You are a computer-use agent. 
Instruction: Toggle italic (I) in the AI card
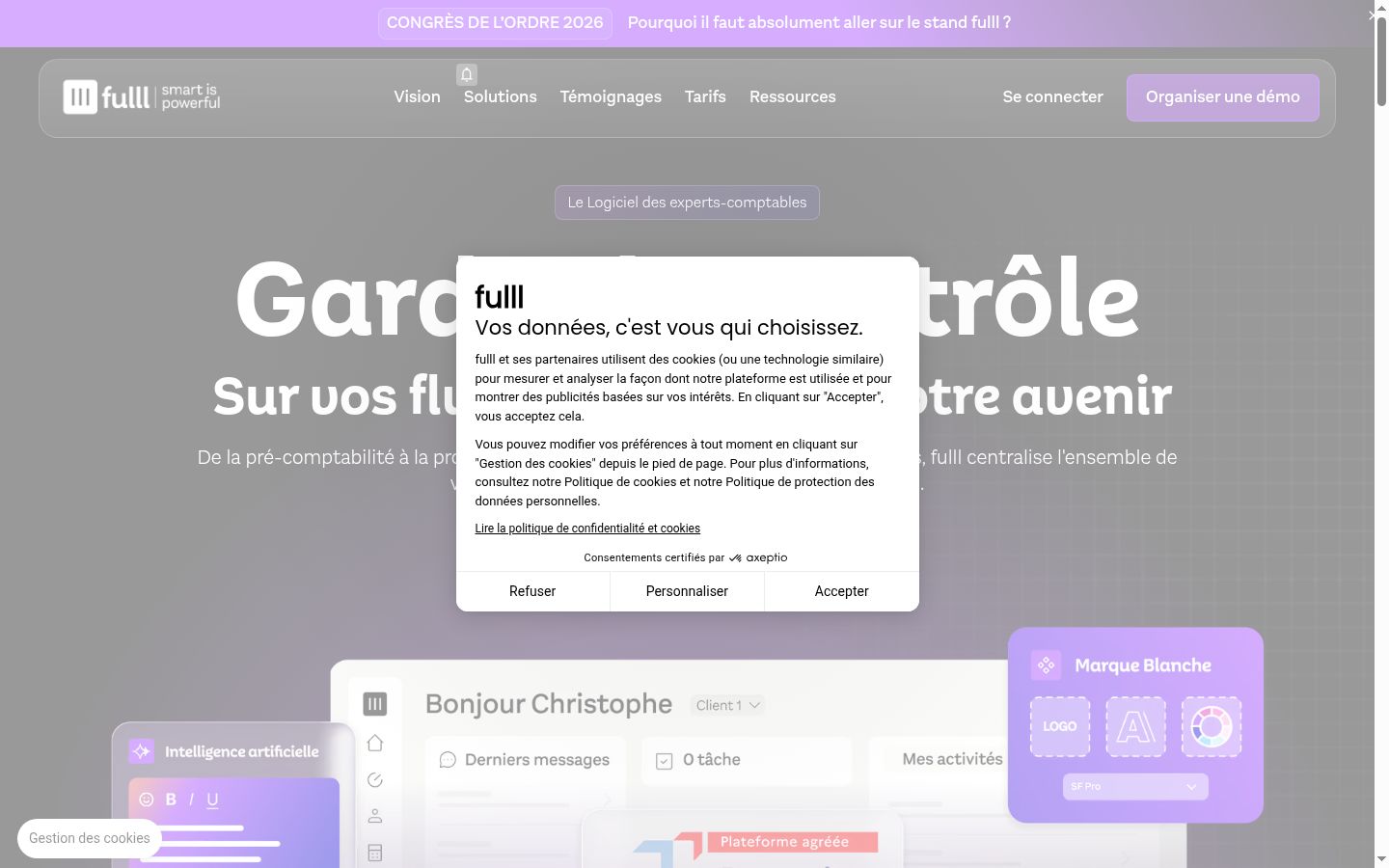click(x=191, y=800)
